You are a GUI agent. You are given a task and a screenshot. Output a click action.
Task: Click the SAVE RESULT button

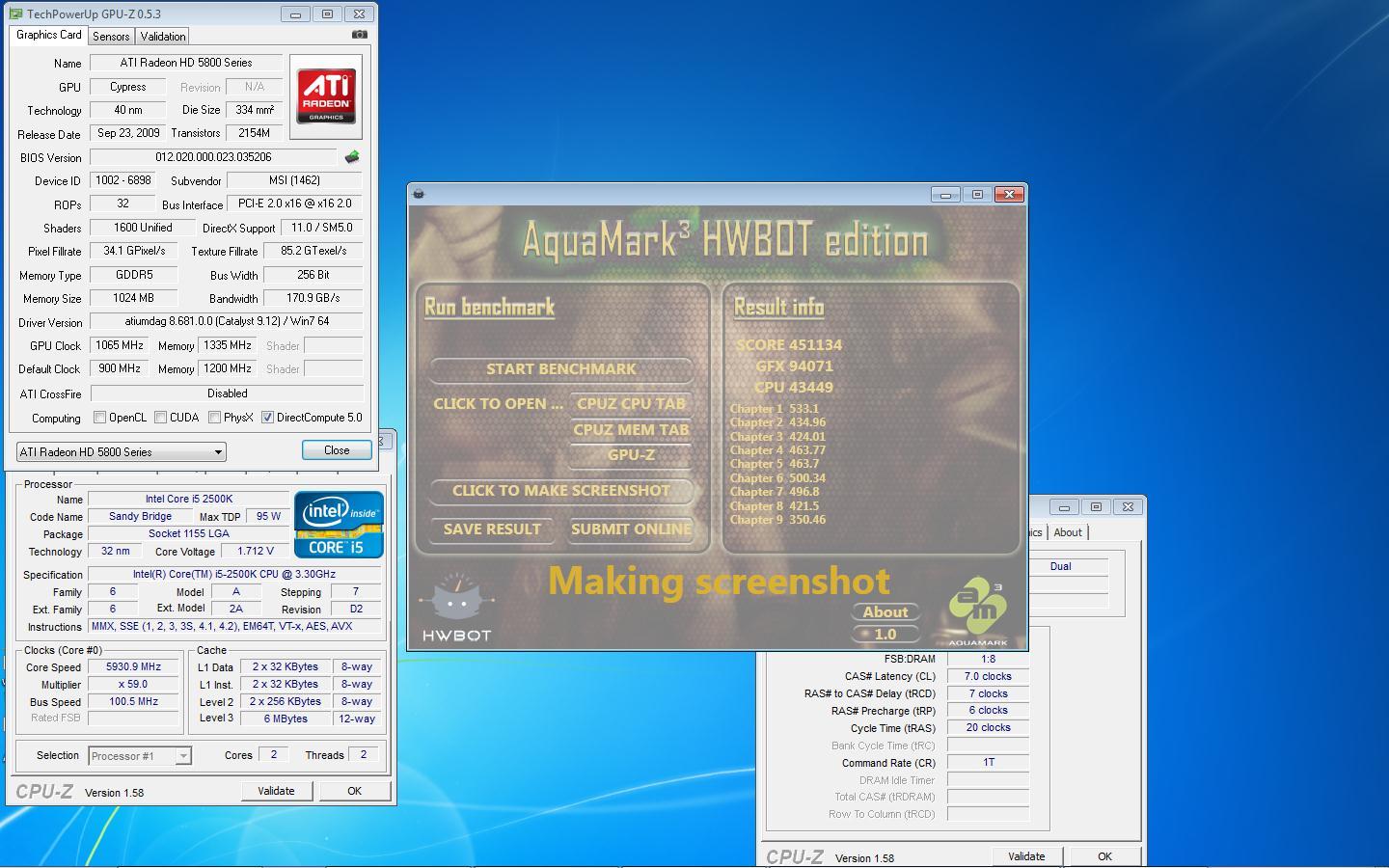tap(492, 529)
